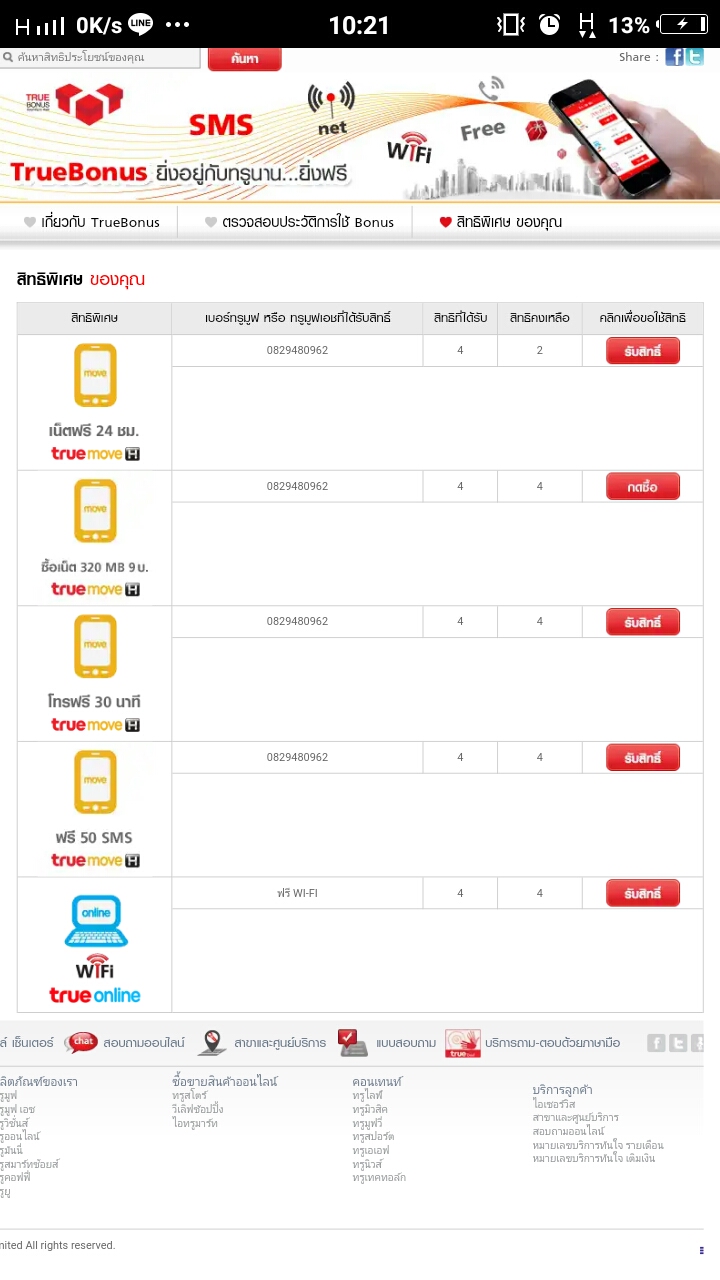Open ตรวจสอบประวัติการใช้ Bonus tab

[299, 222]
